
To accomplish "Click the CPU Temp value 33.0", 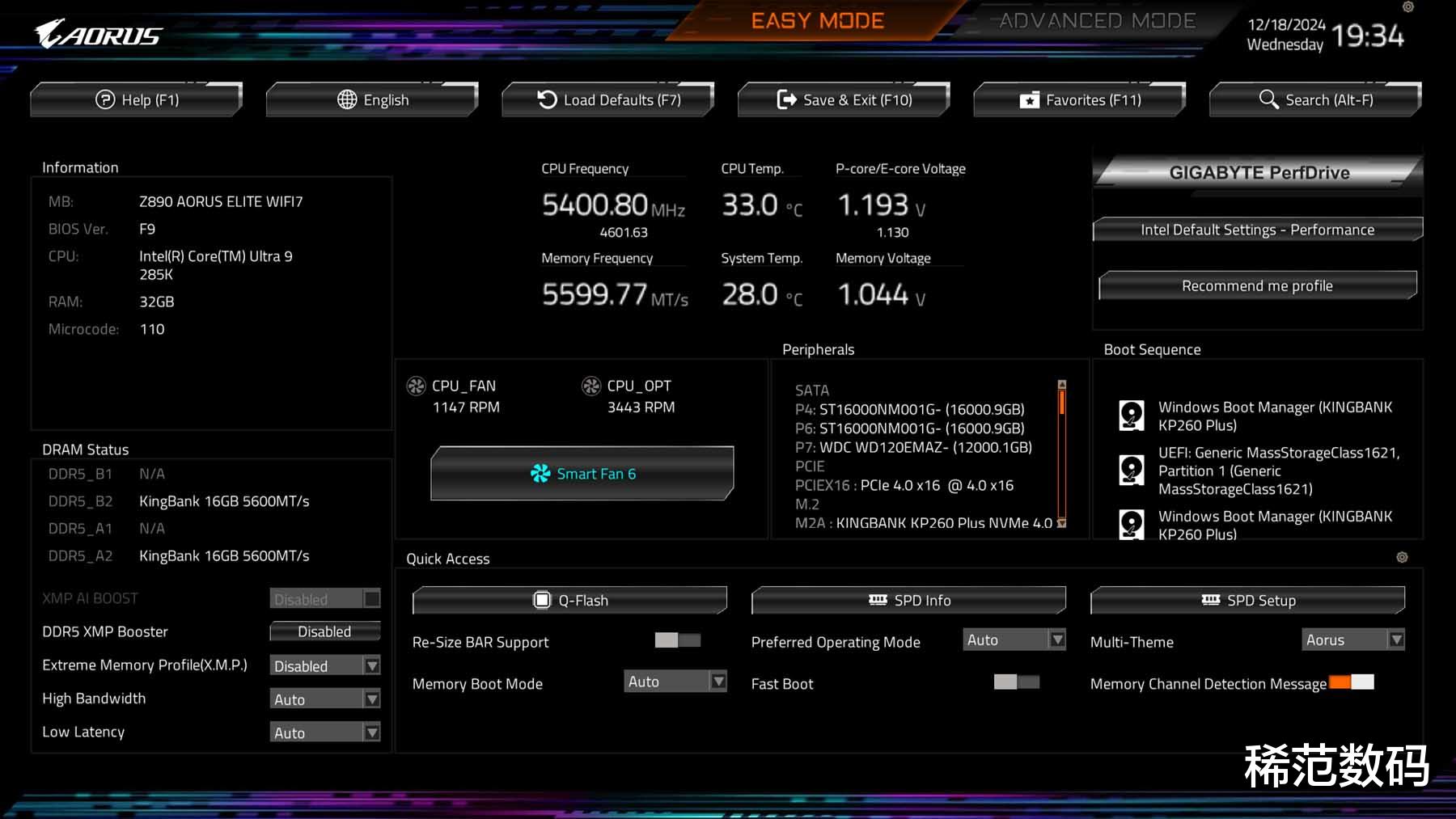I will pyautogui.click(x=750, y=205).
